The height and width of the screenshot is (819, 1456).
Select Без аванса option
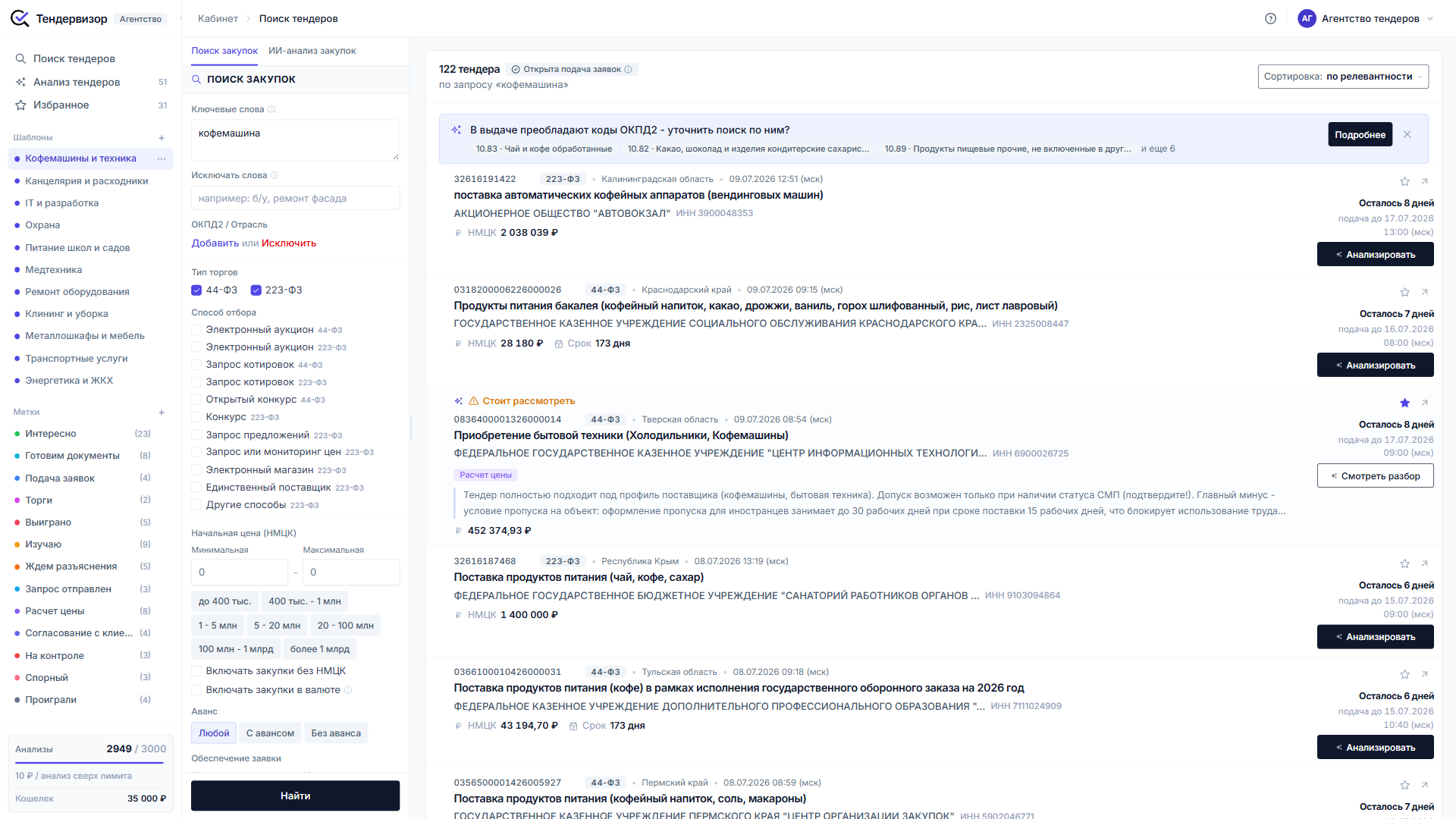(336, 733)
